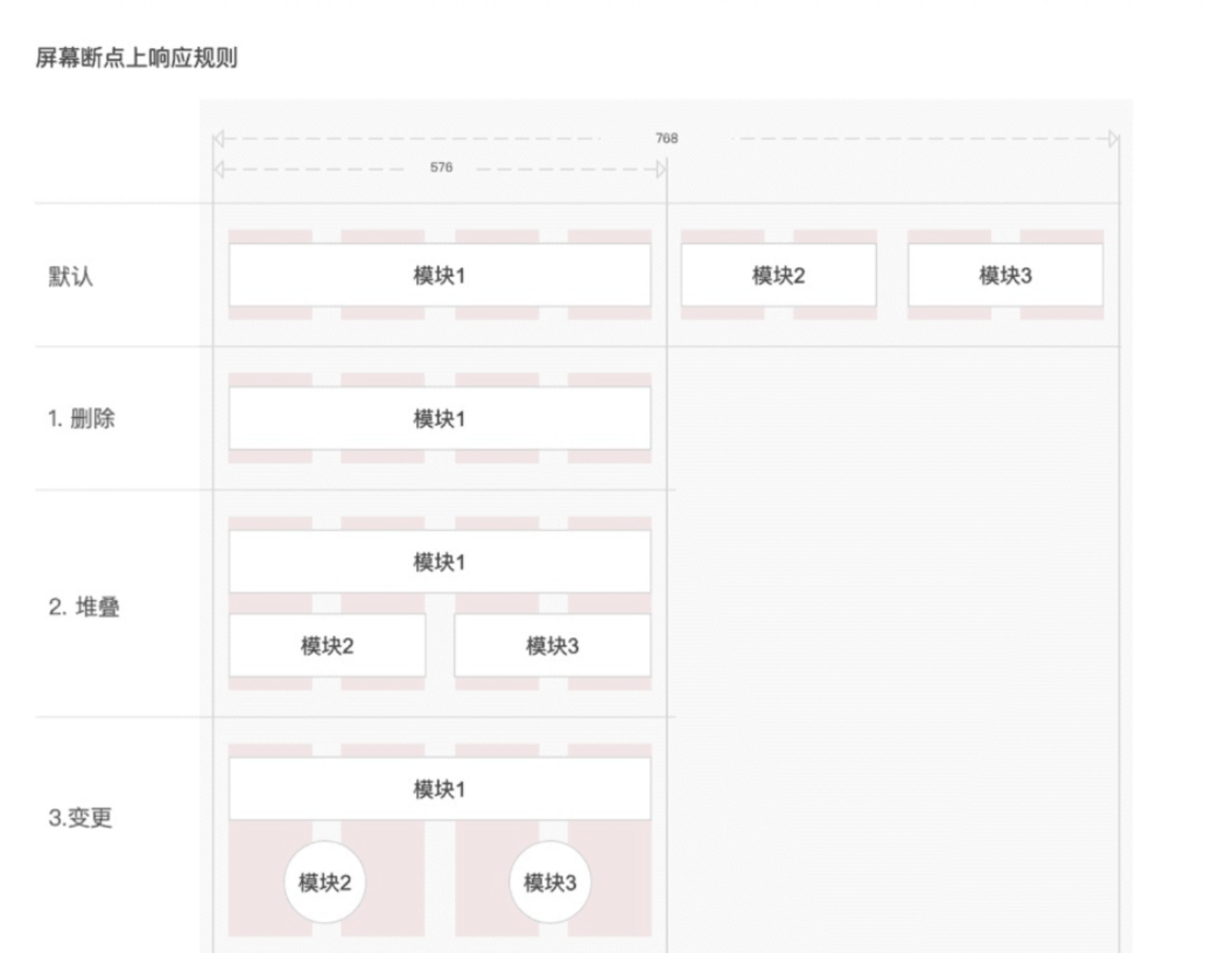The width and height of the screenshot is (1232, 953).
Task: Click the 1. 删除 row label
Action: click(81, 419)
